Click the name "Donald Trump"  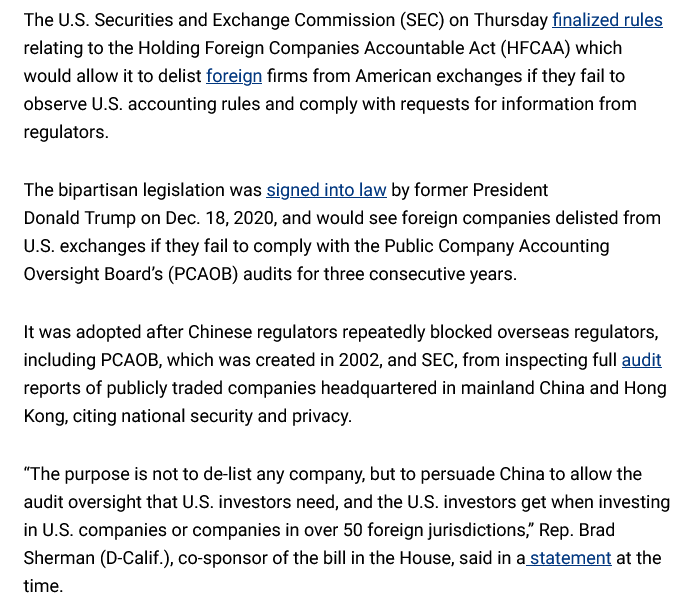click(82, 218)
